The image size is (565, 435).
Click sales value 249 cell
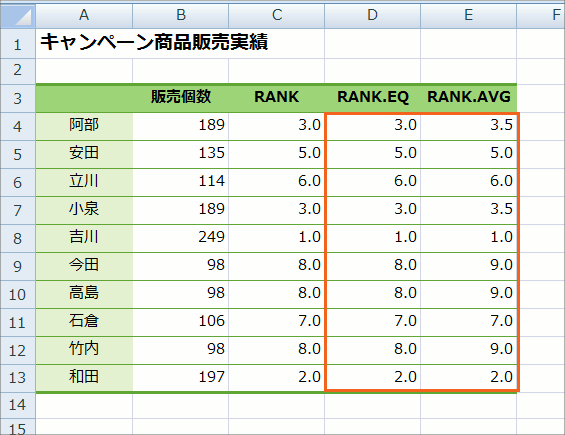(x=181, y=238)
